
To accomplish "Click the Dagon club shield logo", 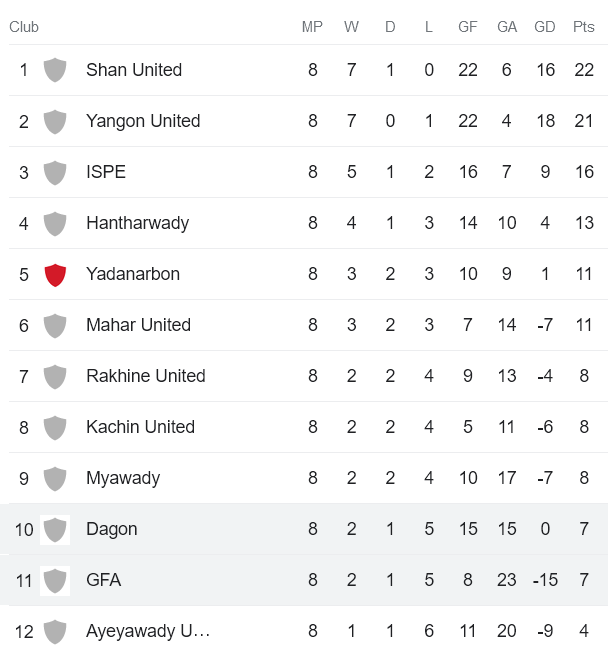I will click(55, 529).
